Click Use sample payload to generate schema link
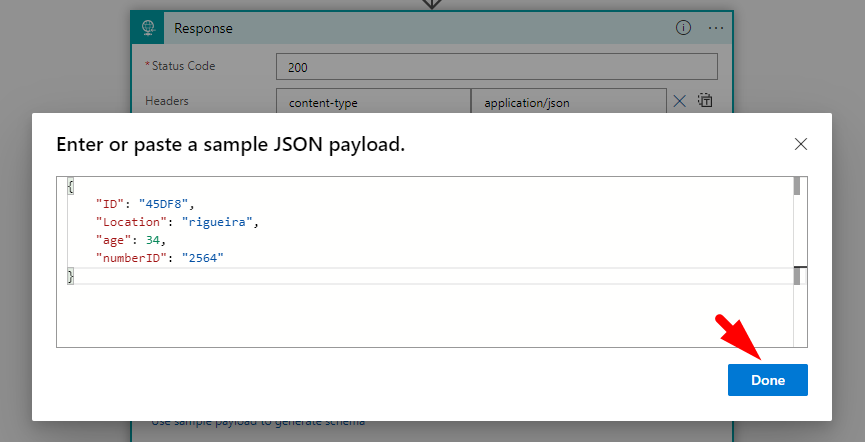Viewport: 865px width, 442px height. (x=258, y=422)
